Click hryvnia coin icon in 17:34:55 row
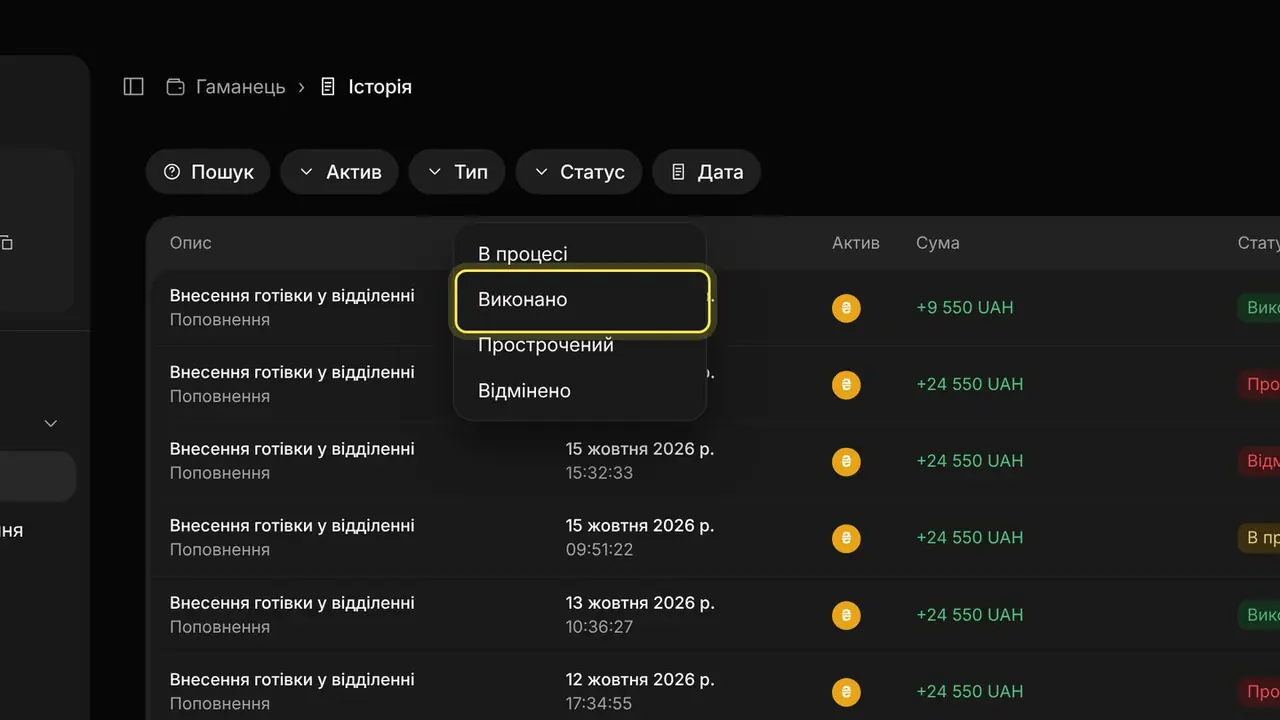This screenshot has width=1280, height=720. (x=846, y=691)
